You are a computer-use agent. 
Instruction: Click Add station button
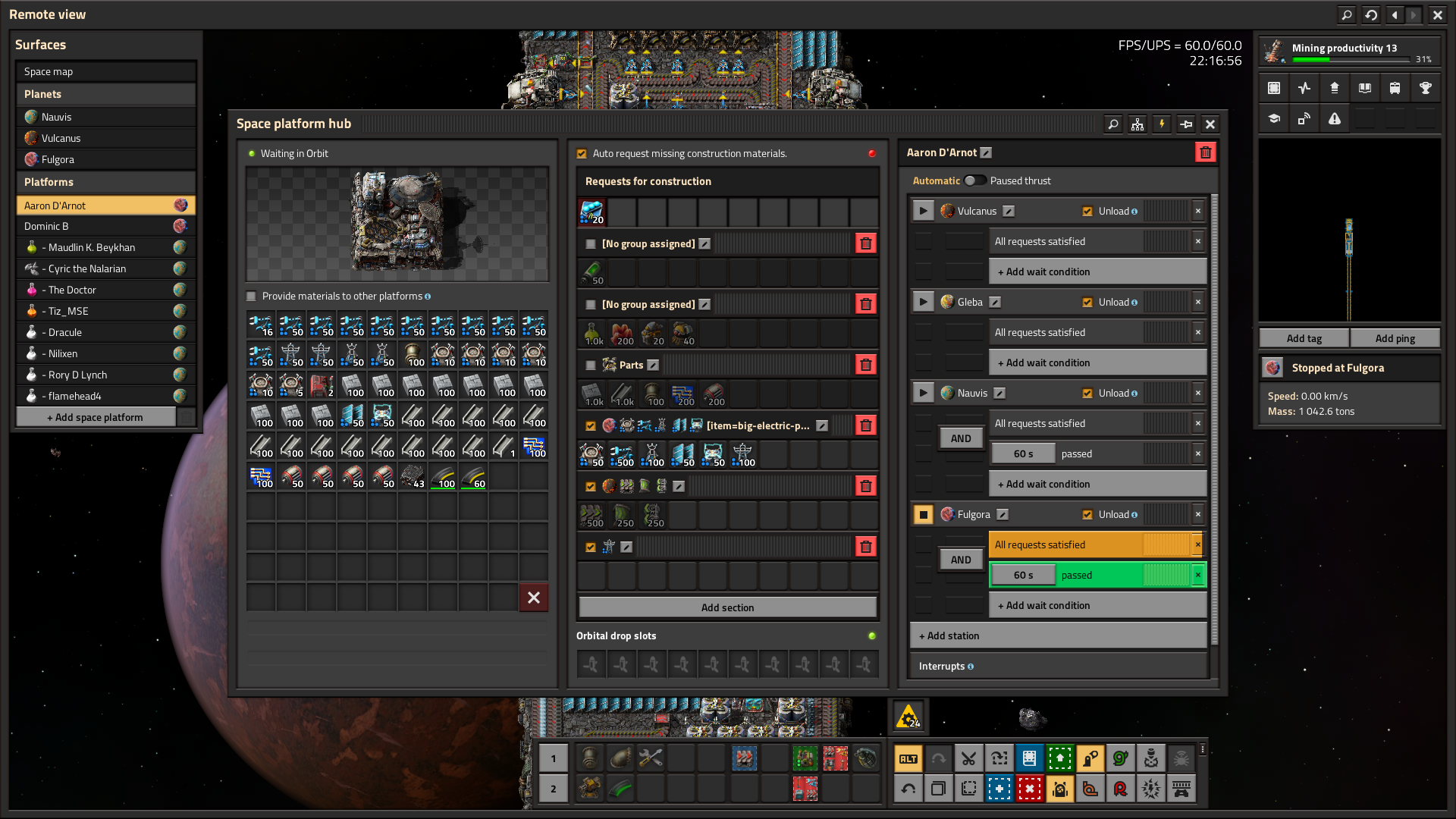pyautogui.click(x=1058, y=635)
